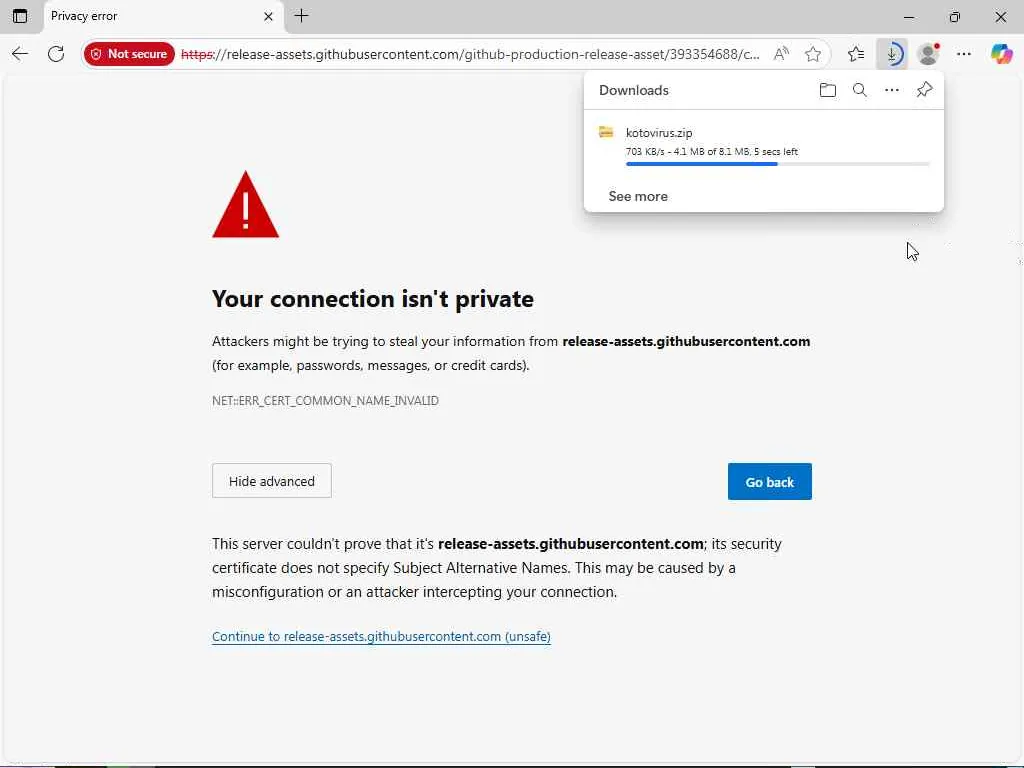Click the Not secure badge
1024x768 pixels.
point(129,54)
